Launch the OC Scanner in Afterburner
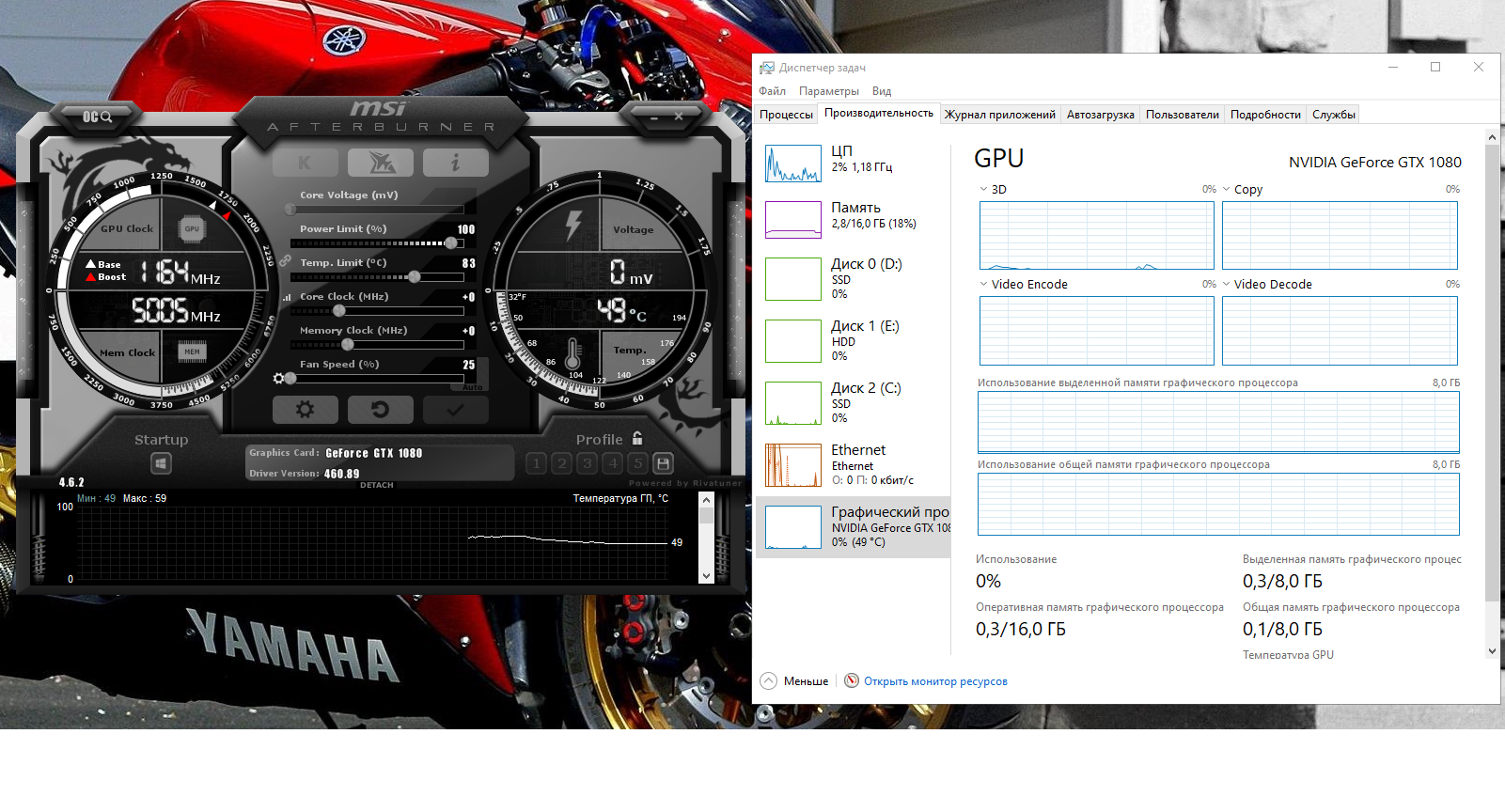 click(x=97, y=117)
